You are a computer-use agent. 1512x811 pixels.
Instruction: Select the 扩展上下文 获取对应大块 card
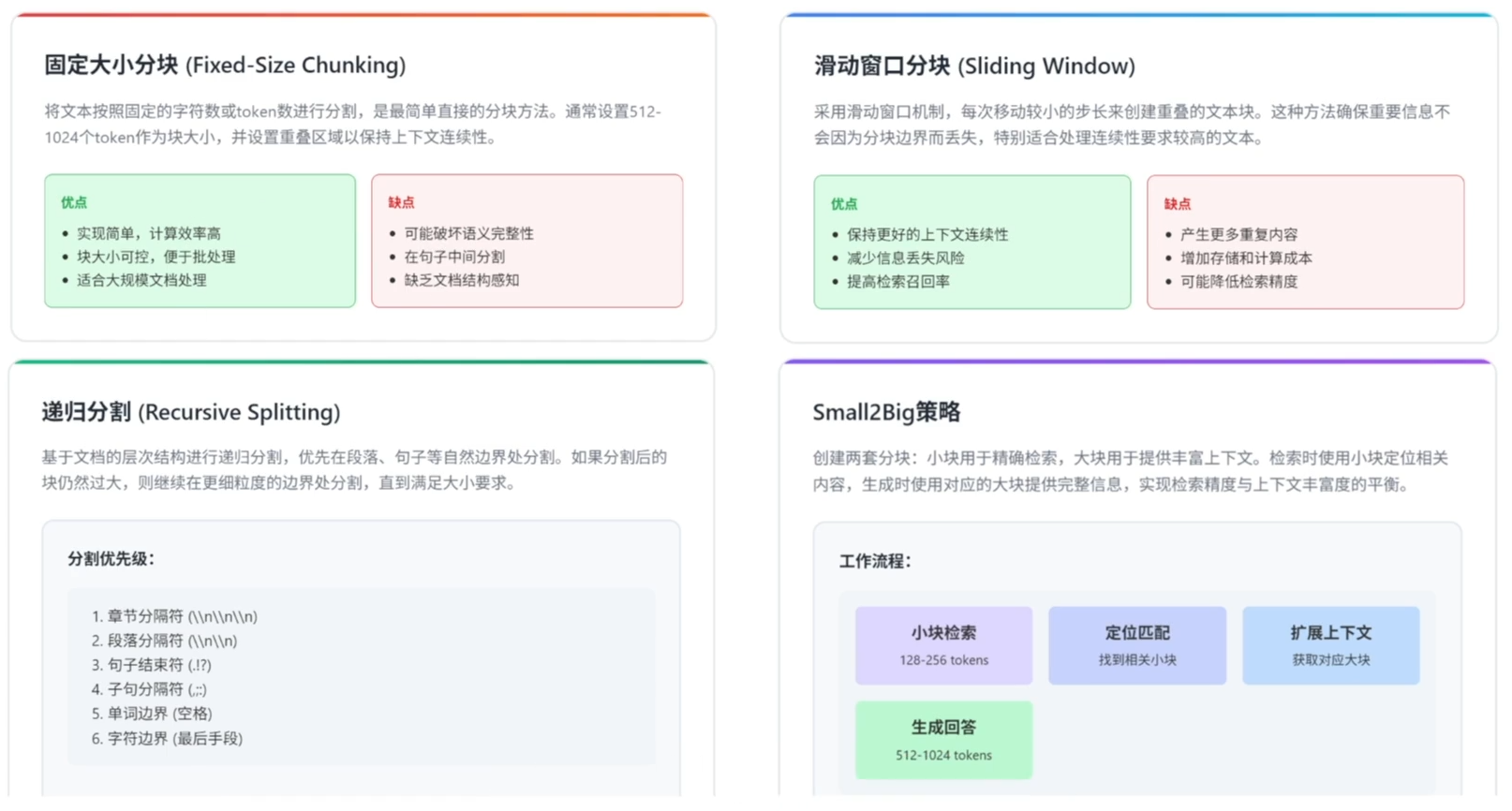click(1331, 645)
